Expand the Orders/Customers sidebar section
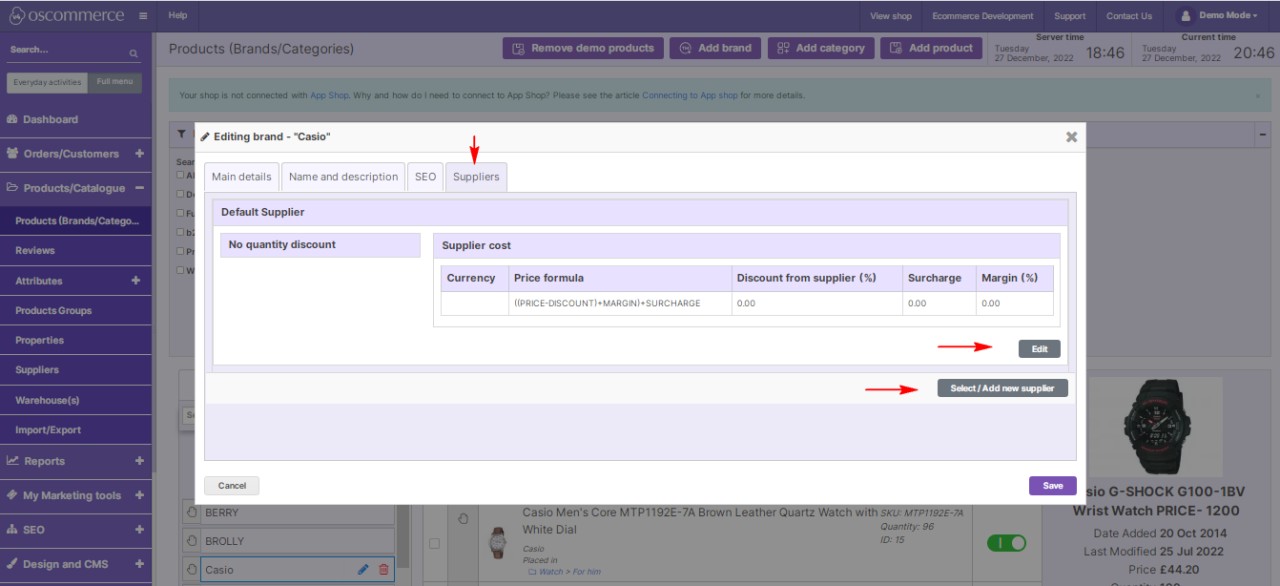Screen dimensions: 1280x586 click(x=138, y=154)
